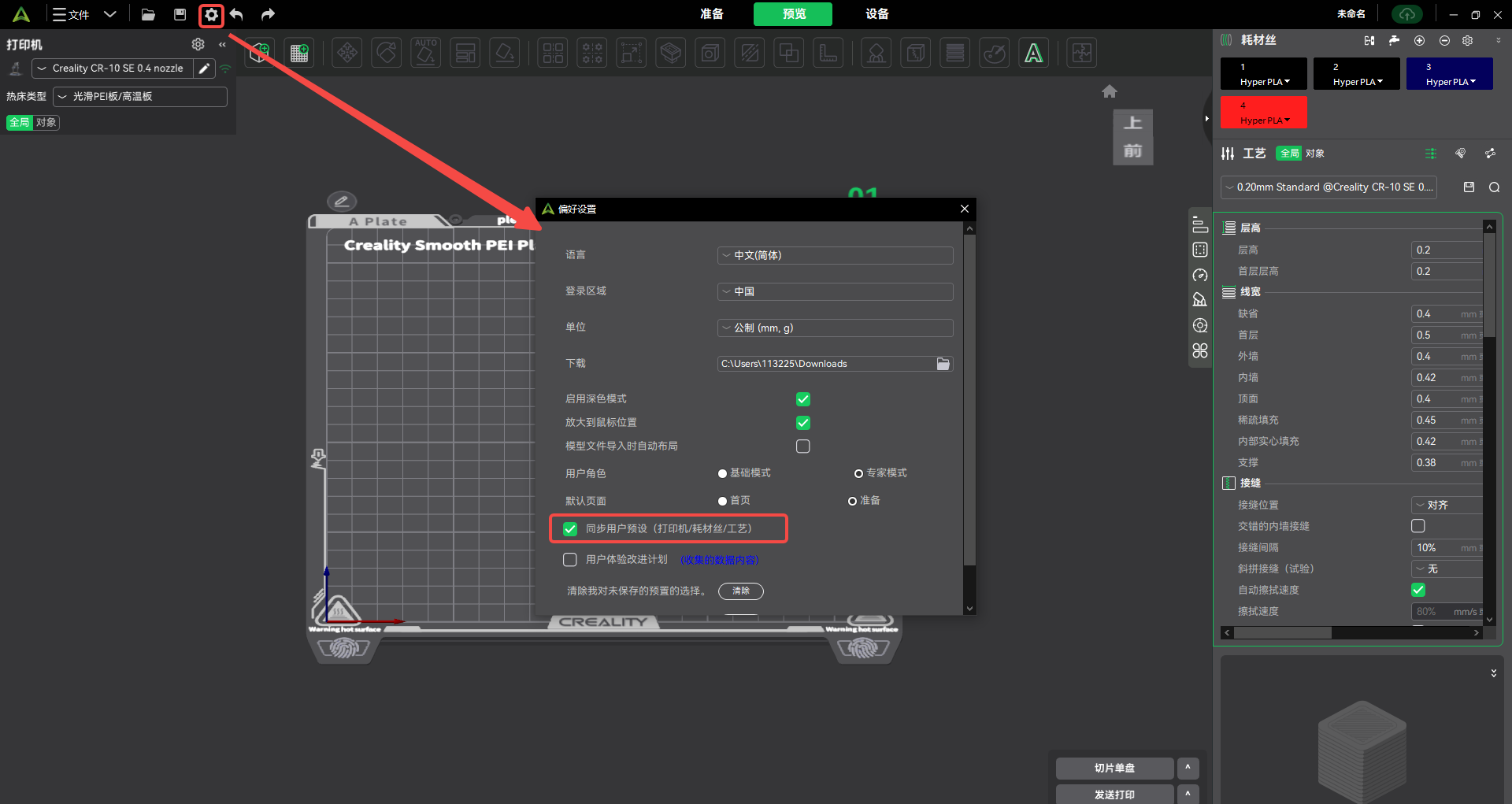Remove filament minus icon in filament panel
The height and width of the screenshot is (804, 1512).
pyautogui.click(x=1444, y=40)
